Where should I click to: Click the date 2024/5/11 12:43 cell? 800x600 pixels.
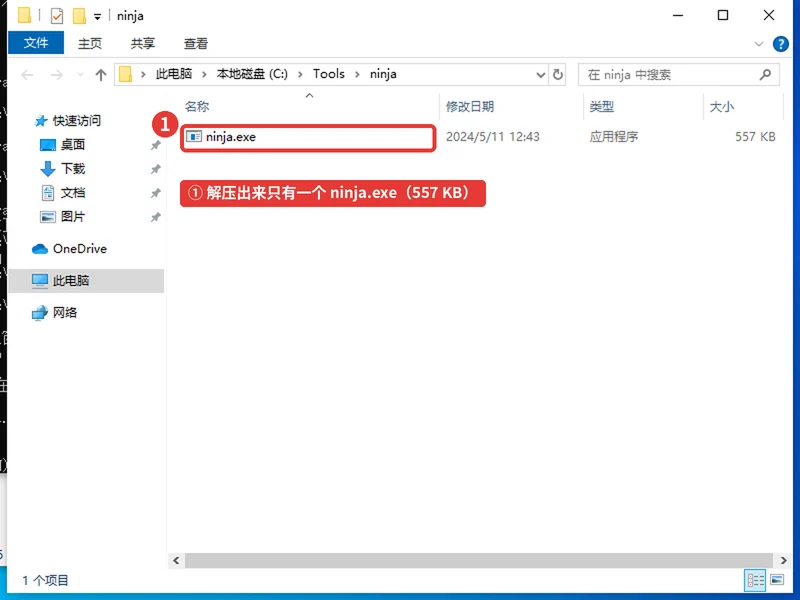(492, 137)
